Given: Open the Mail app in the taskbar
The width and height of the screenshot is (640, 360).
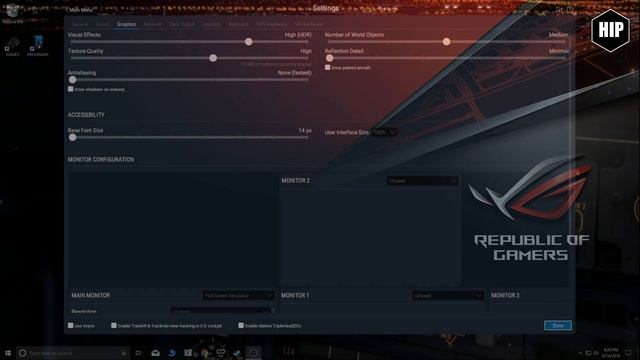Looking at the screenshot, I should tap(156, 353).
